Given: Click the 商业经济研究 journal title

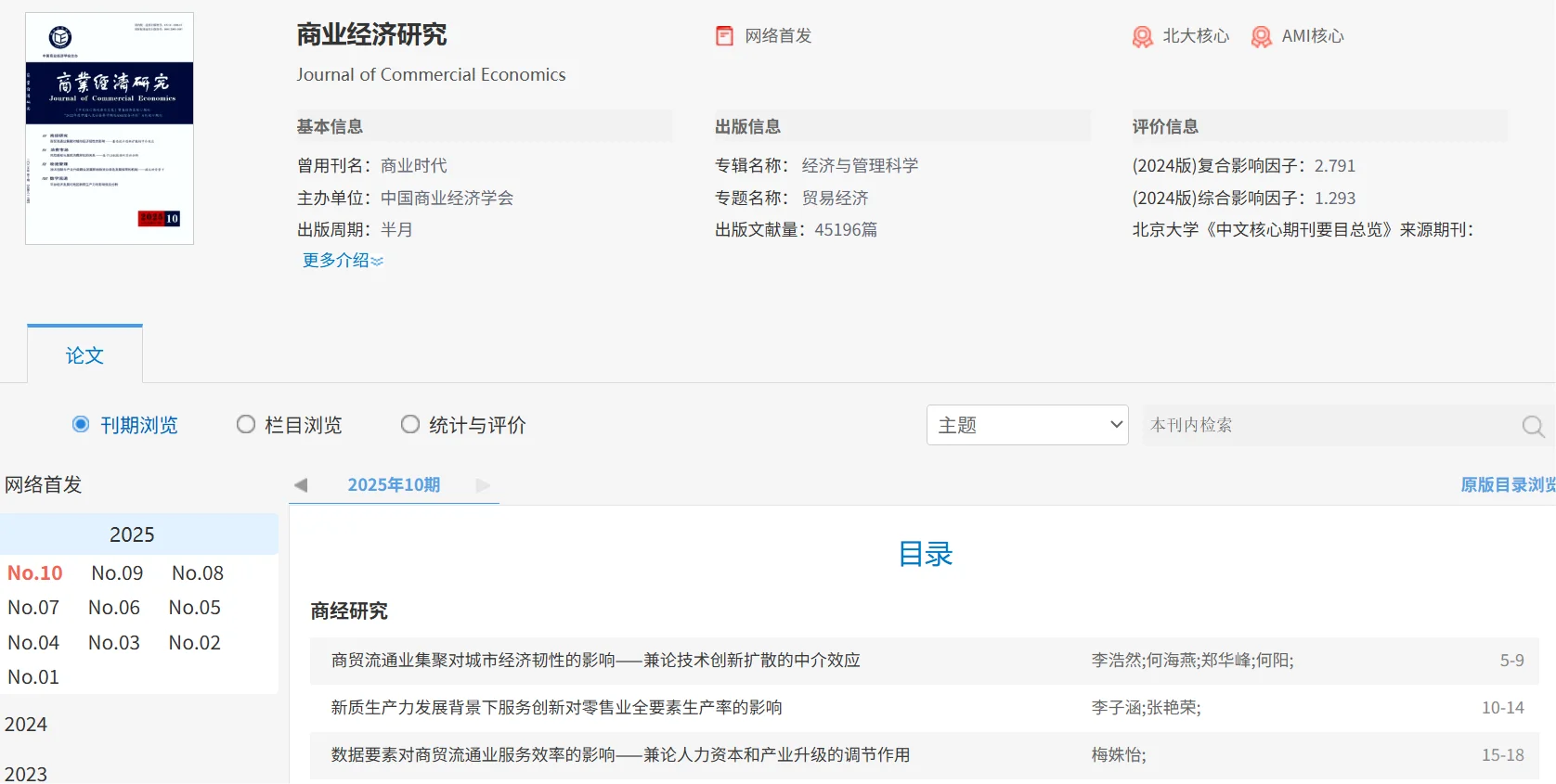Looking at the screenshot, I should coord(371,35).
